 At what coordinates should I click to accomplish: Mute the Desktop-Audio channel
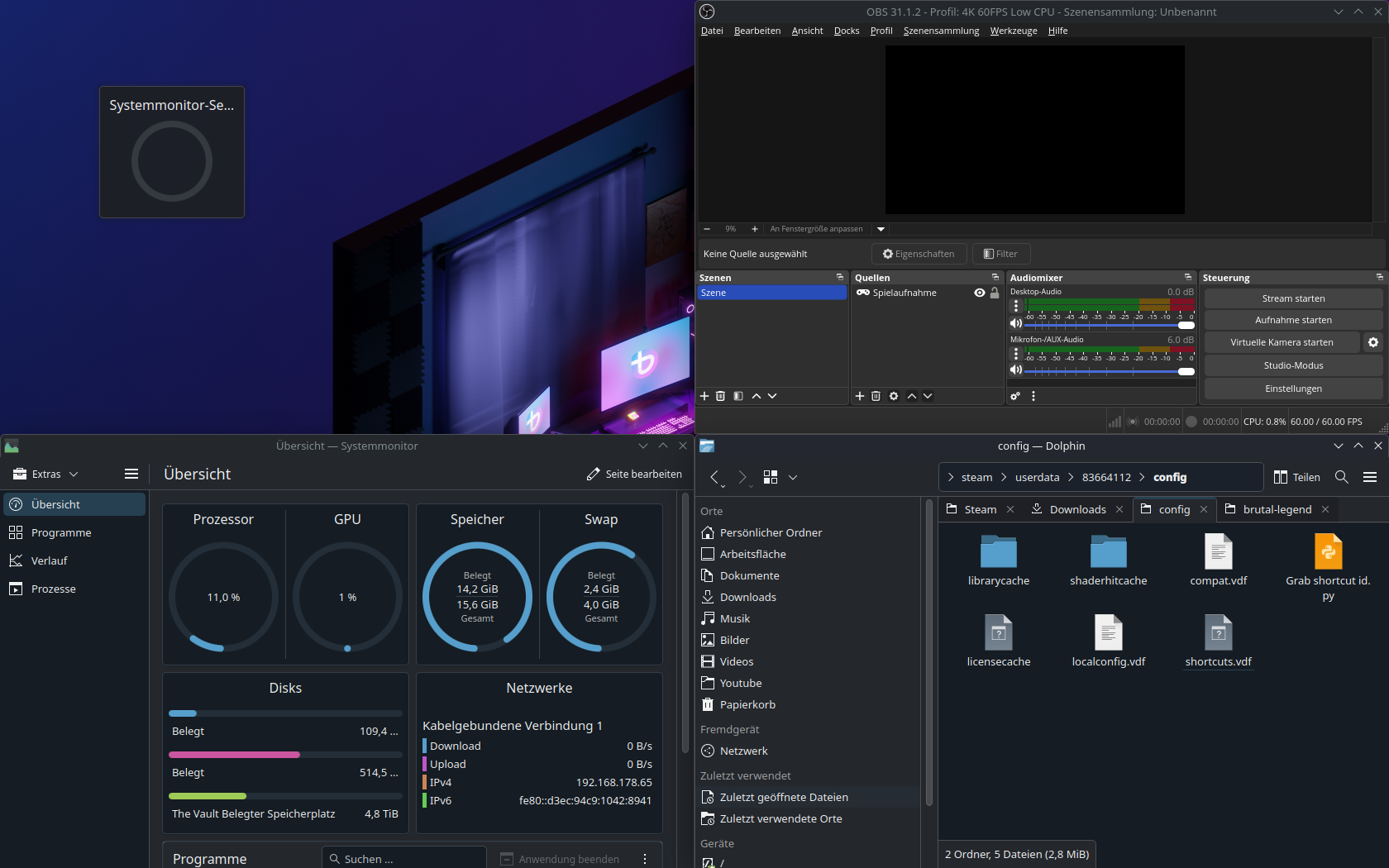1016,323
